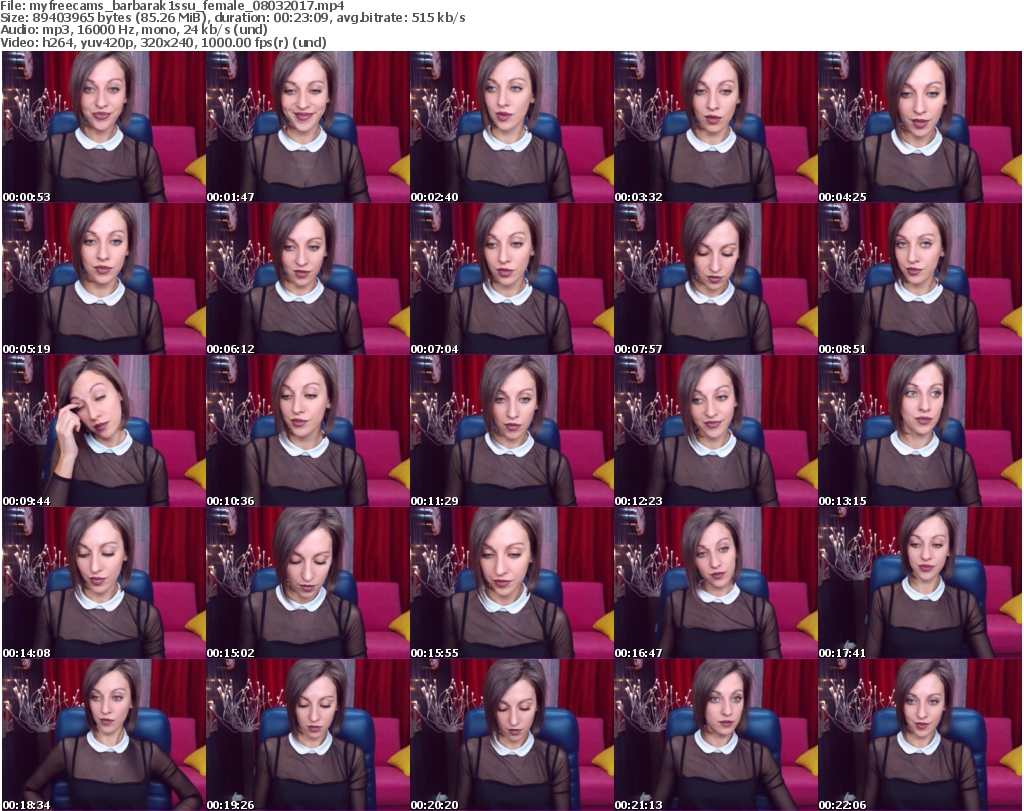Open the frame at 00:07:57
The height and width of the screenshot is (811, 1024).
click(716, 279)
